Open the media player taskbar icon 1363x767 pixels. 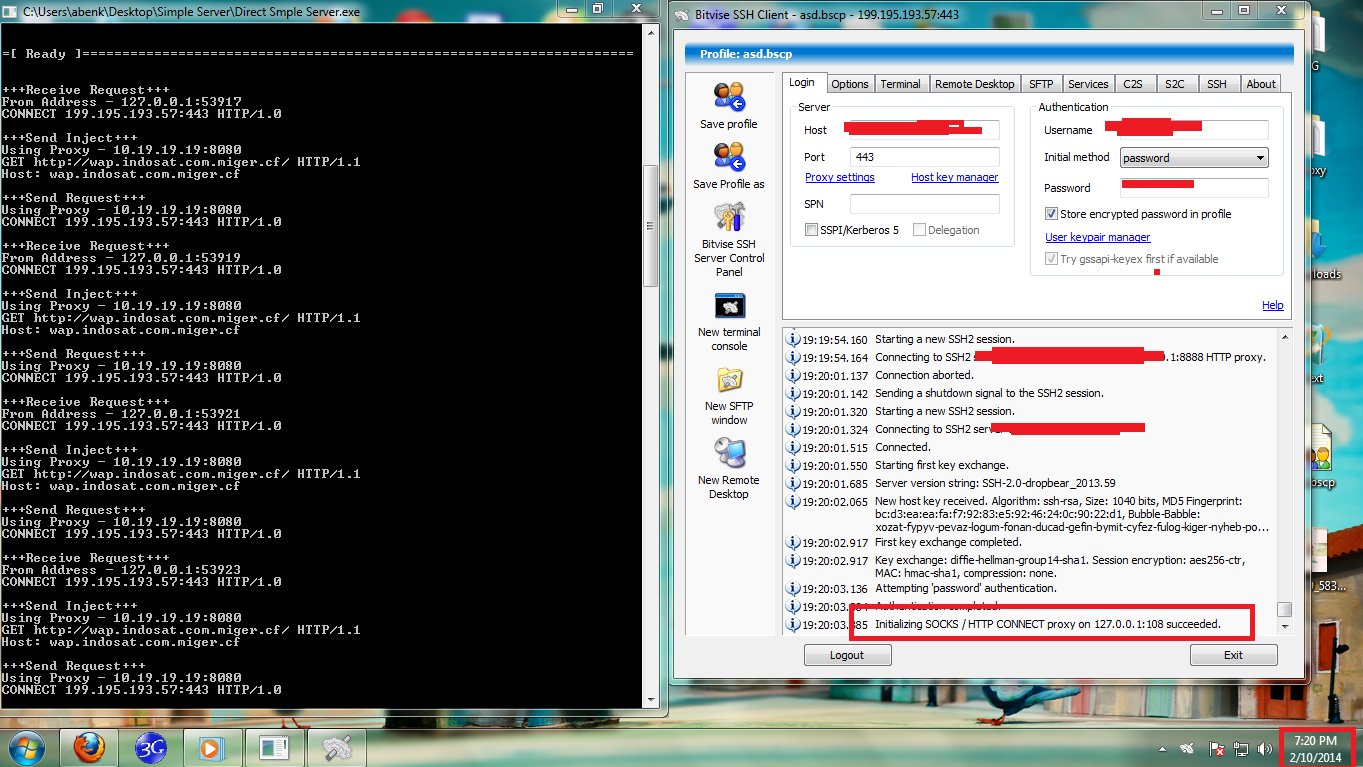pyautogui.click(x=211, y=747)
